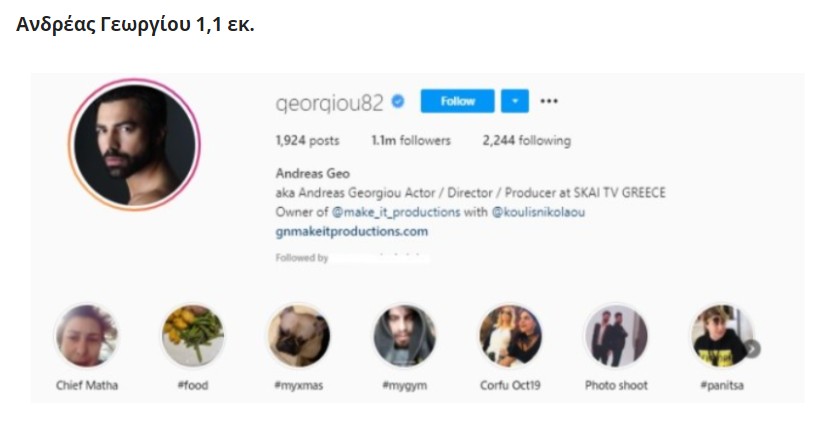Screen dimensions: 820x433
Task: Click the 1,924 posts count
Action: coord(307,141)
